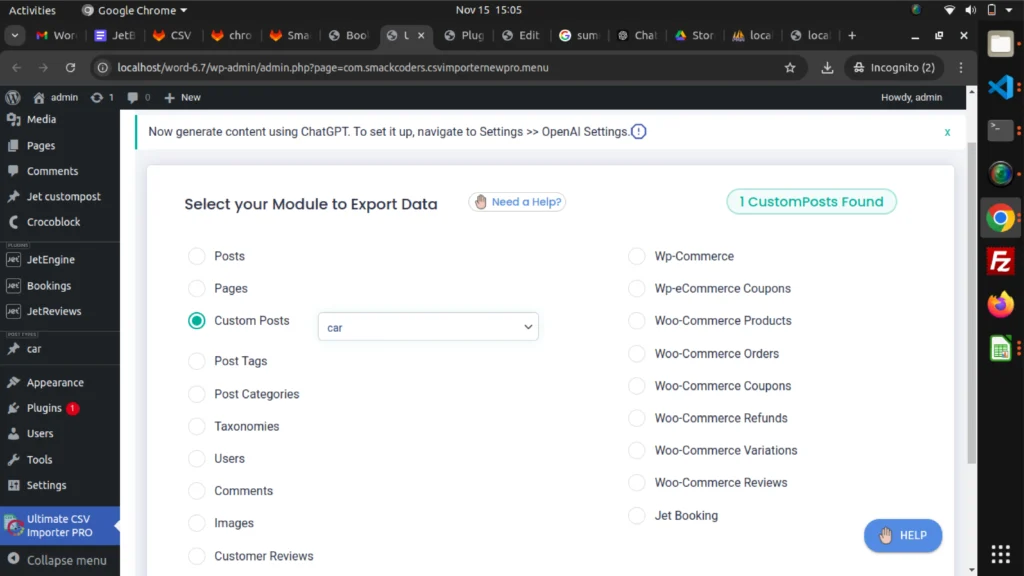Select the Posts radio button
Screen dimensions: 1024x576
pyautogui.click(x=197, y=257)
